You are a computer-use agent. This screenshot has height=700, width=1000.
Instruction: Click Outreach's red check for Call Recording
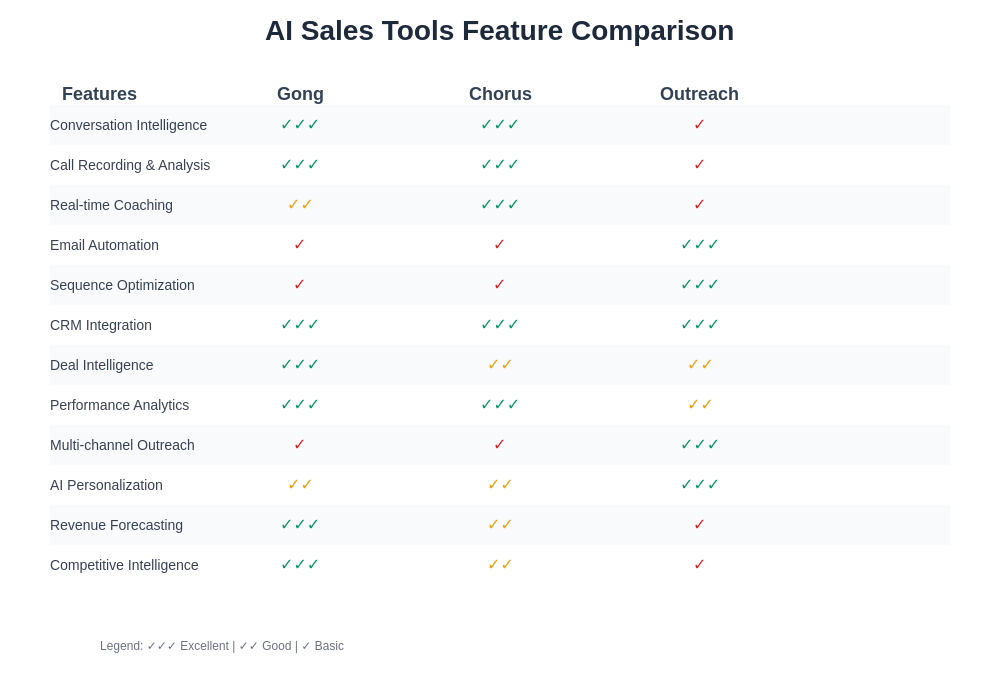point(700,165)
